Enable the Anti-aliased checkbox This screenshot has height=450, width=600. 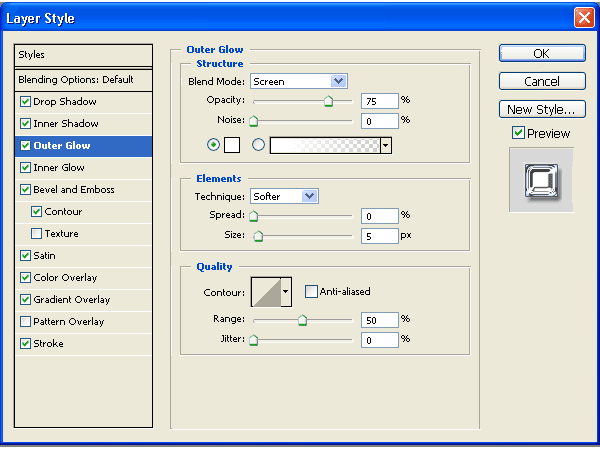311,292
